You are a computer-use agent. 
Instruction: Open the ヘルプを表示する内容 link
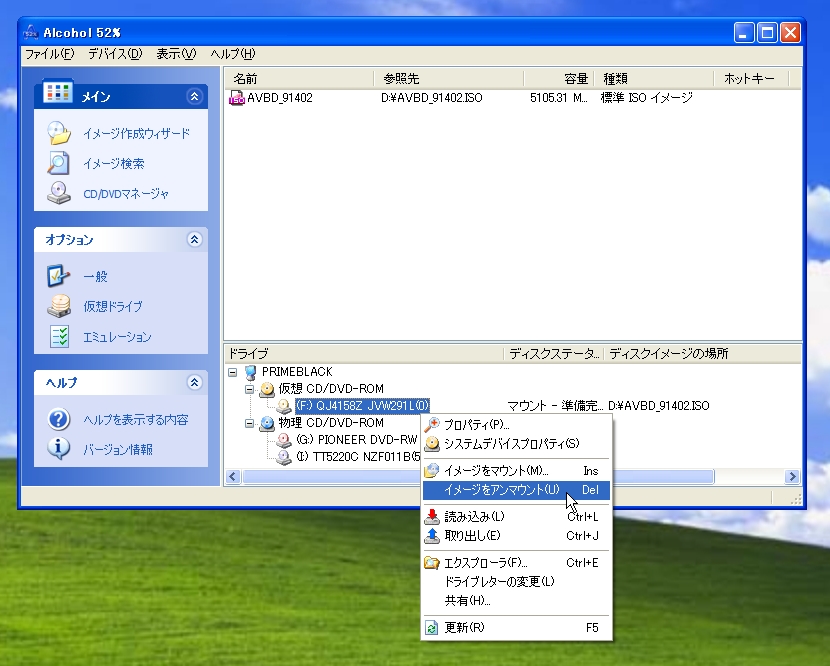click(136, 420)
